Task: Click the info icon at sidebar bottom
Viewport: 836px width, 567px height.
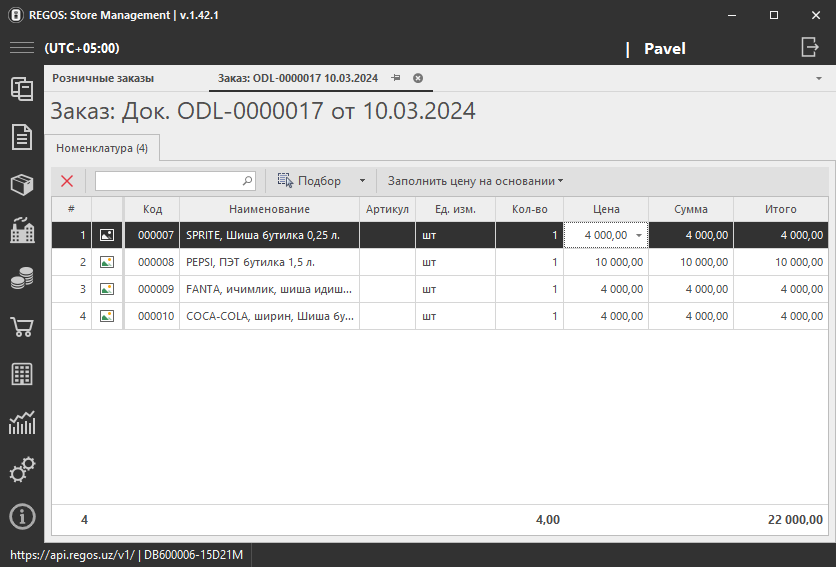Action: click(x=21, y=516)
